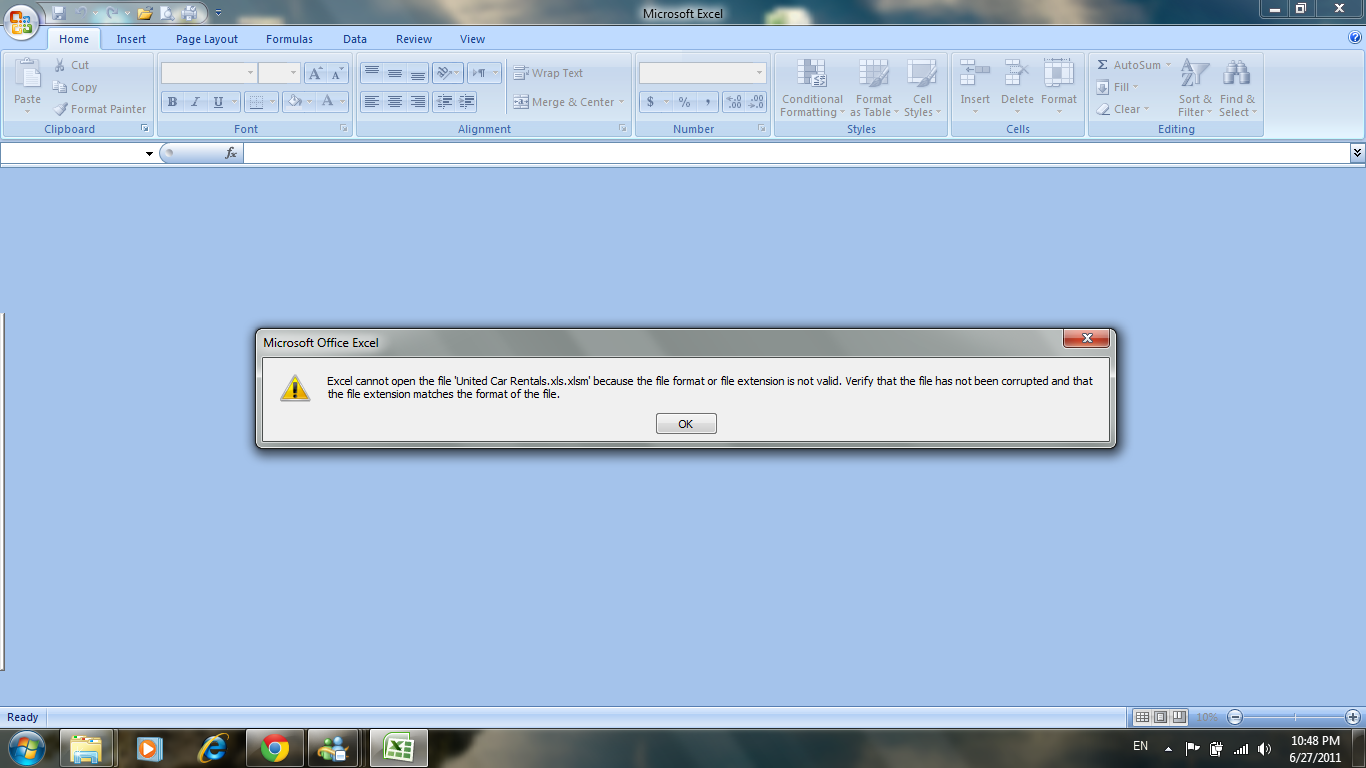
Task: Toggle Bold formatting
Action: coord(172,102)
